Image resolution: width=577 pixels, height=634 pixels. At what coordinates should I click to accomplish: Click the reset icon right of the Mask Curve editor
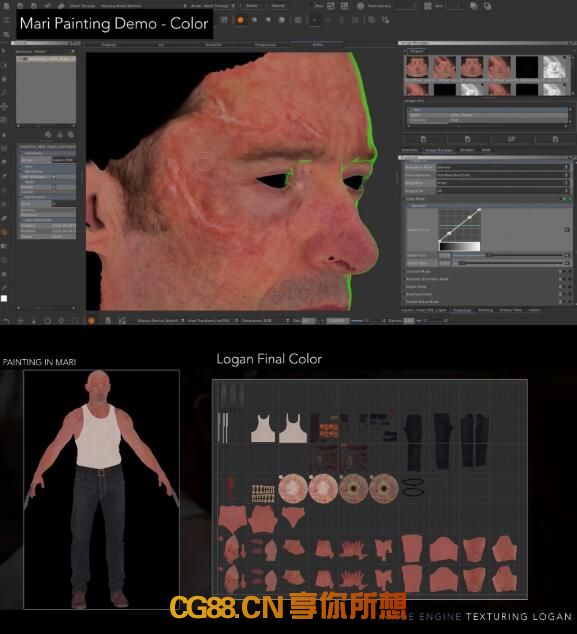coord(566,230)
